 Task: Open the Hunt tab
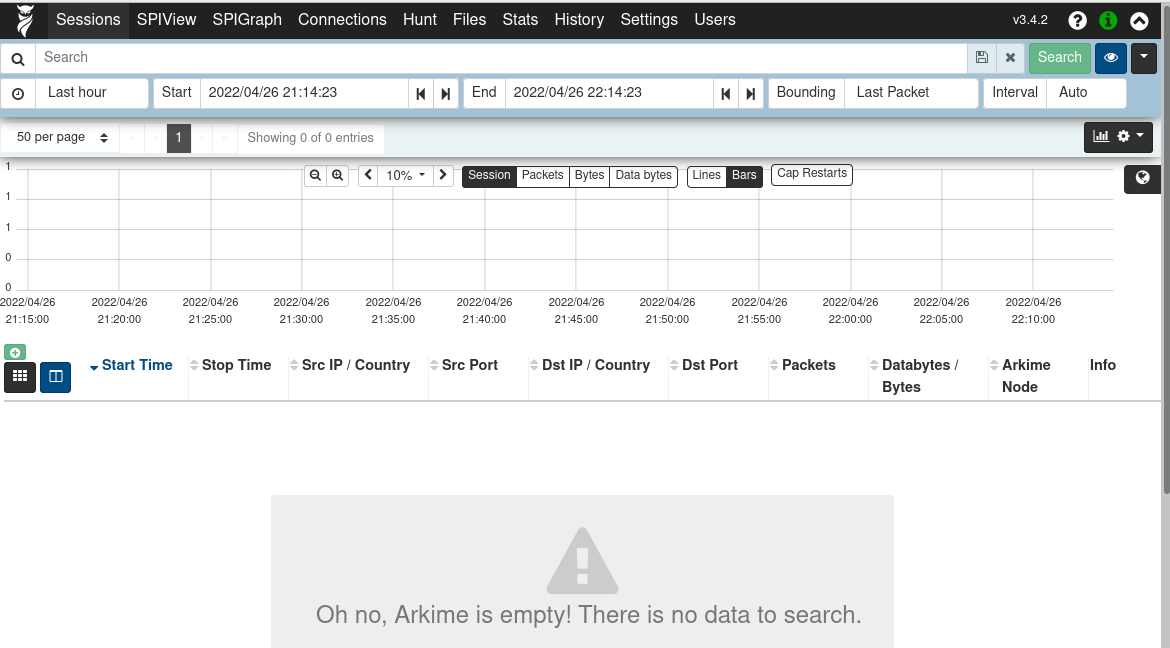click(x=420, y=20)
